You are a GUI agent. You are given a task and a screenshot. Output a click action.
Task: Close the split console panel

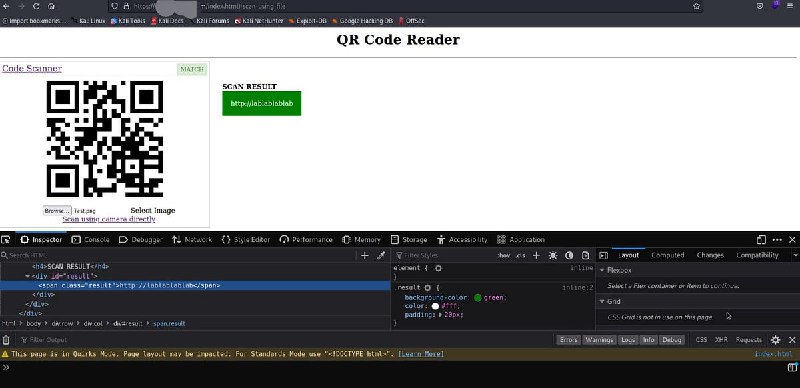(x=792, y=340)
